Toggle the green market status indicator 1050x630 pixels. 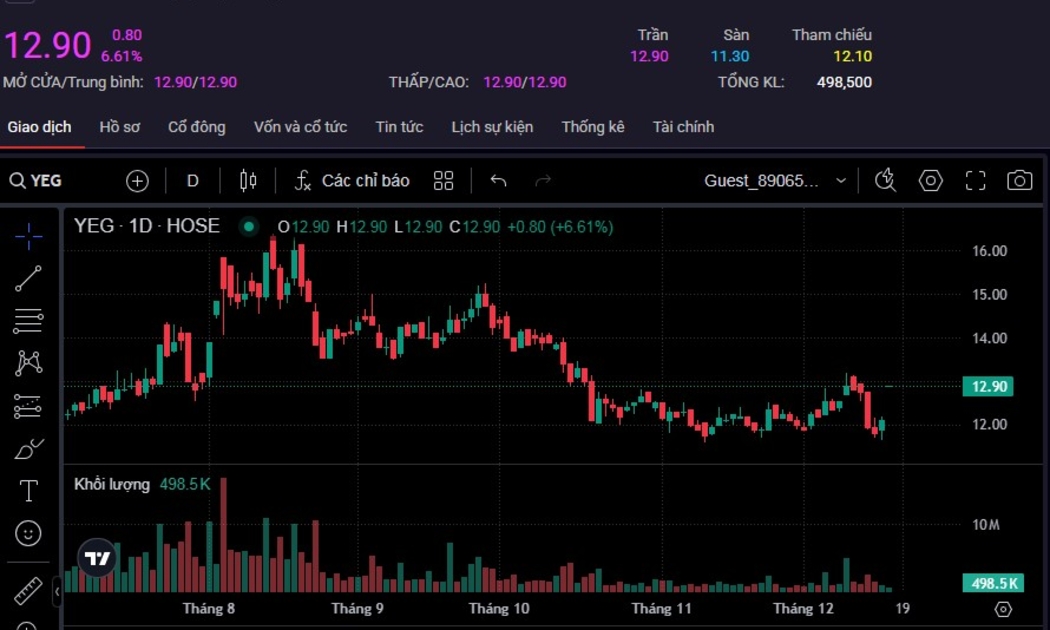click(x=248, y=227)
